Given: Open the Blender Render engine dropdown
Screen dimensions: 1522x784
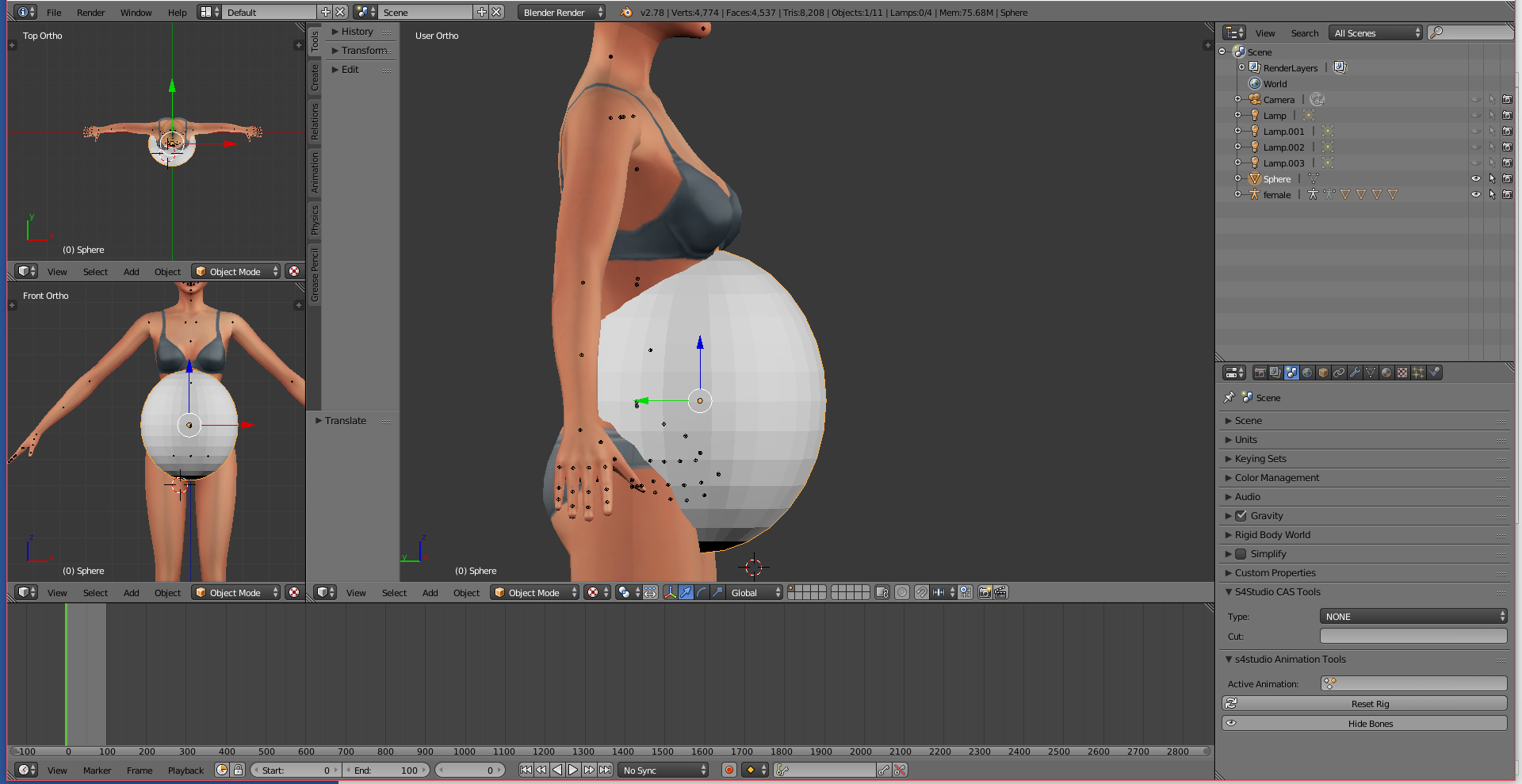Looking at the screenshot, I should coord(562,12).
